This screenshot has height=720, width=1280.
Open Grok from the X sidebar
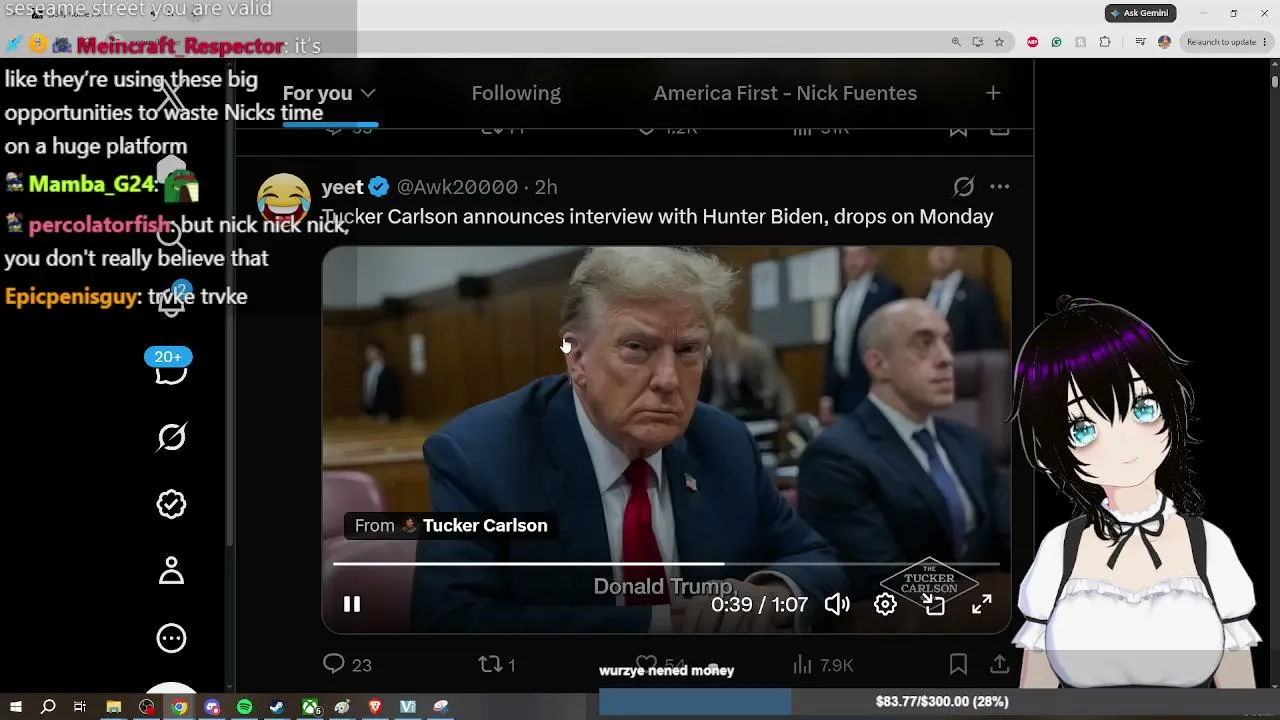[171, 437]
